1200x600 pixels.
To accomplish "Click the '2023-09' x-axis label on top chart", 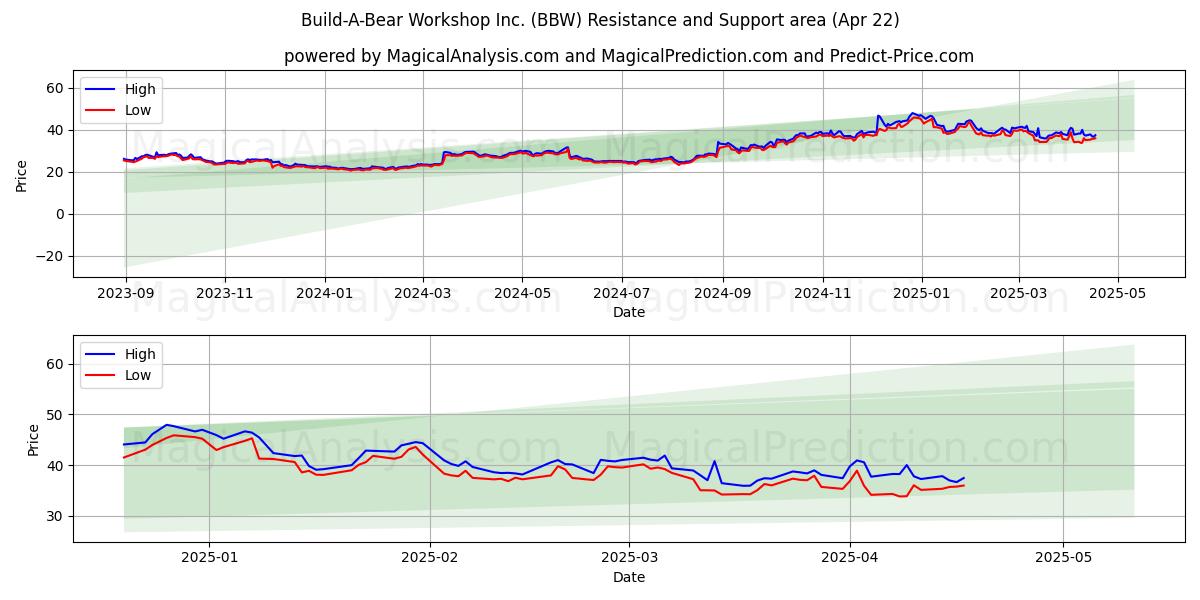I will [x=125, y=295].
